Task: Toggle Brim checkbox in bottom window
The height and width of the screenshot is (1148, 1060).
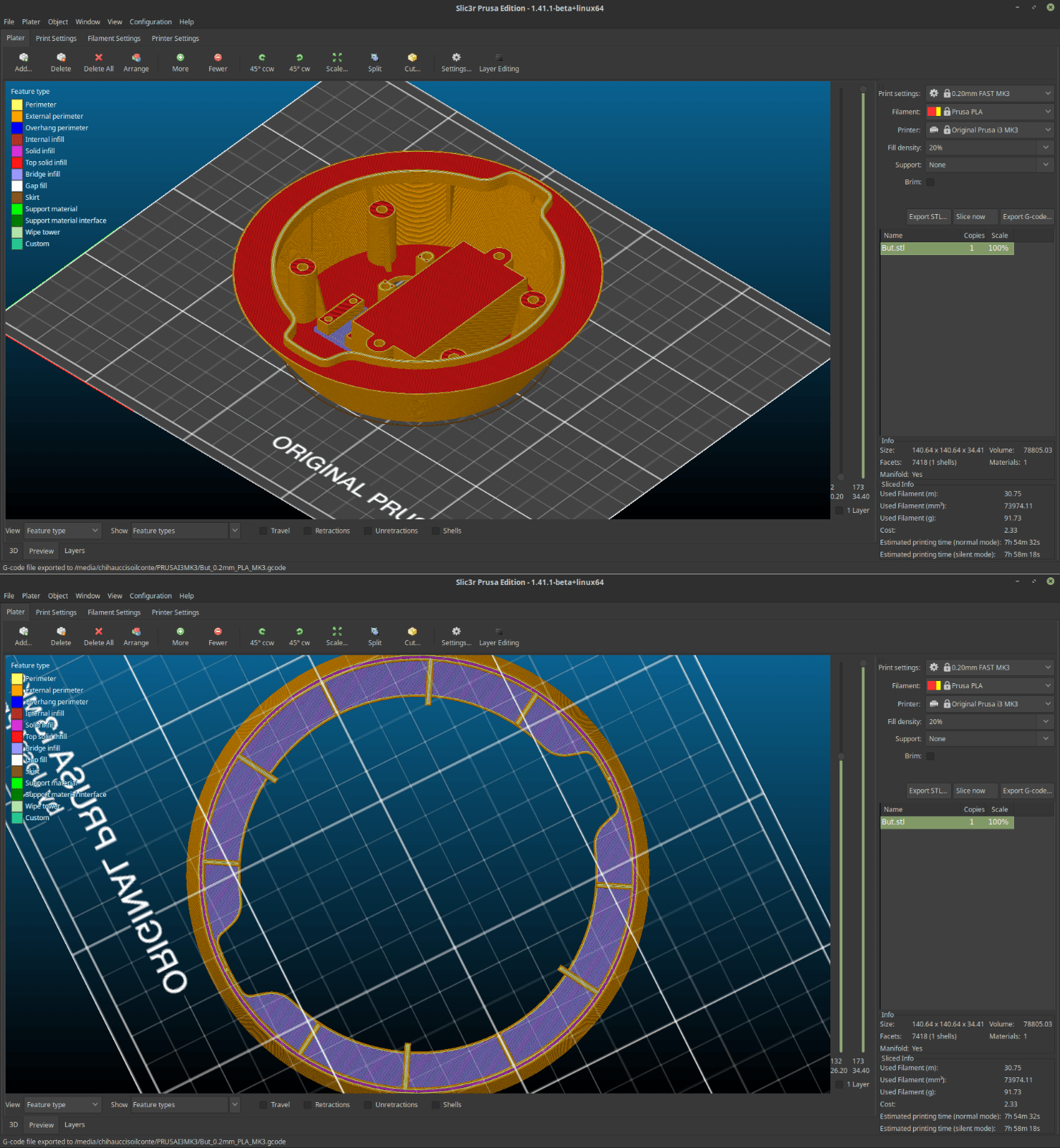Action: click(930, 756)
